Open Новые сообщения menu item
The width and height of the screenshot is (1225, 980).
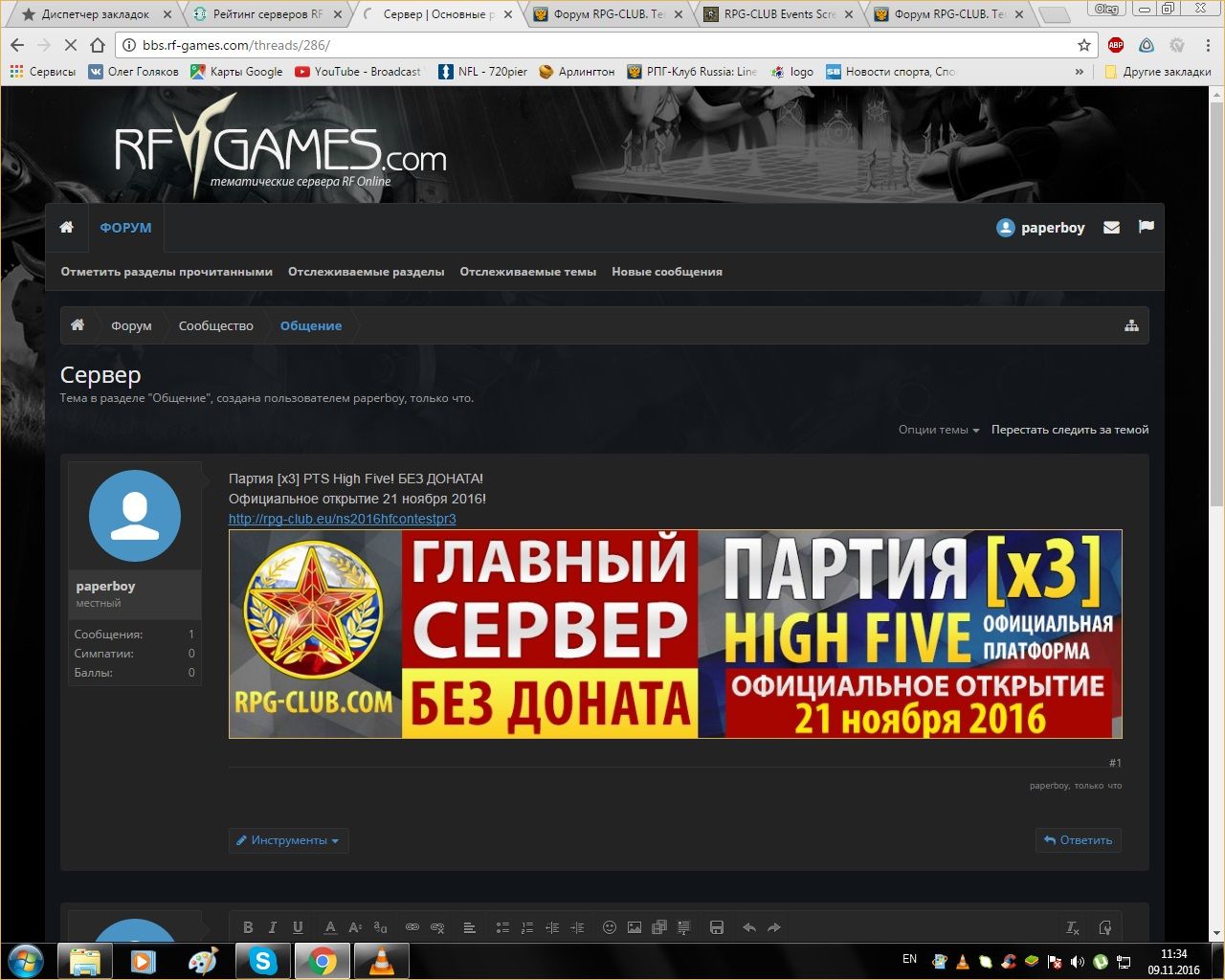point(667,272)
